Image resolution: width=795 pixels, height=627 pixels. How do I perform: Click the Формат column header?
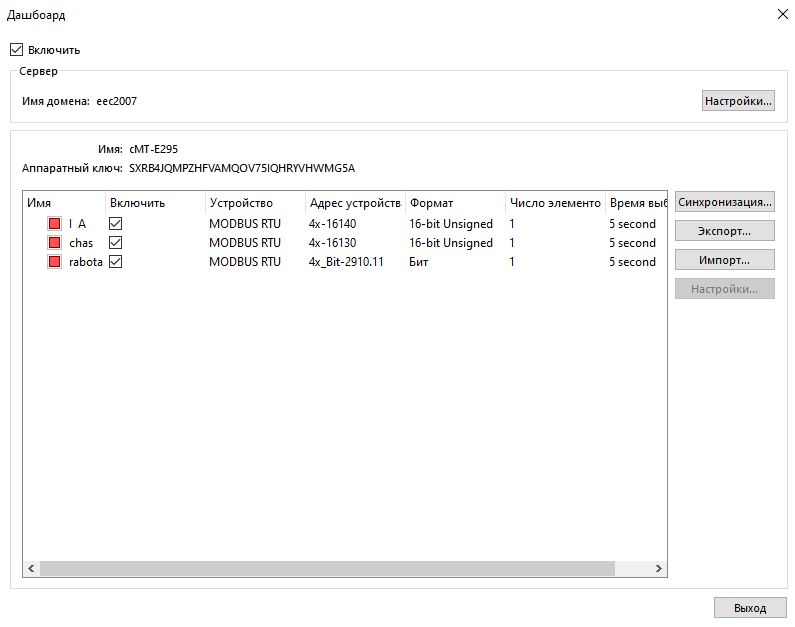(x=454, y=203)
